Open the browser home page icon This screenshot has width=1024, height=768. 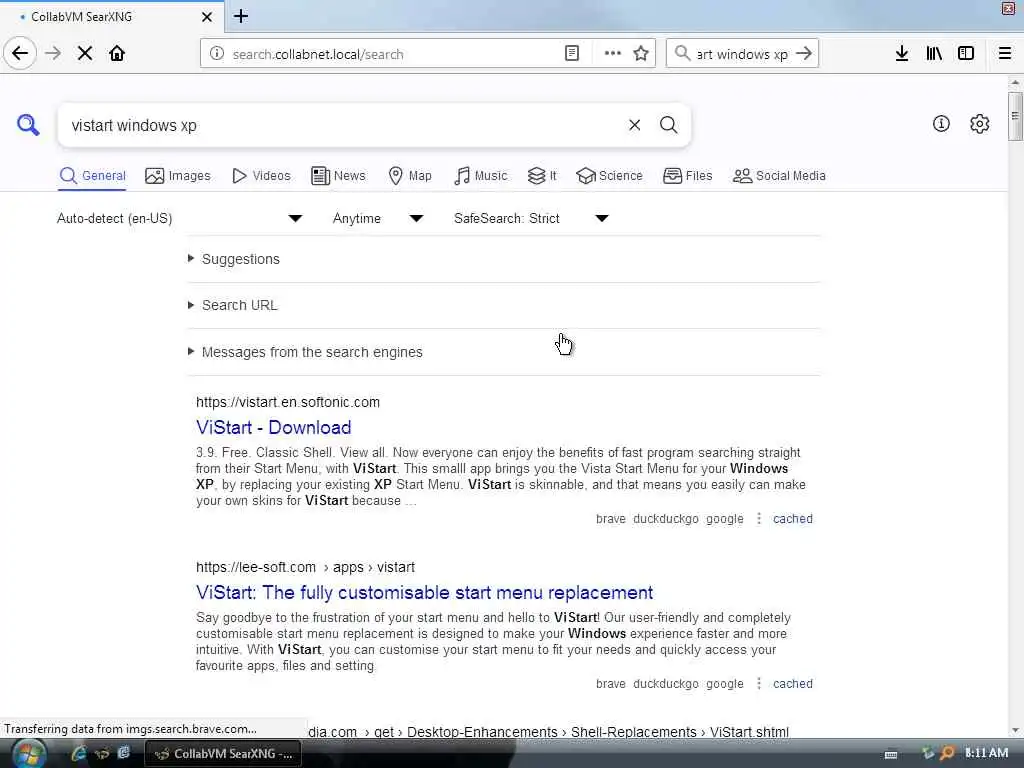tap(117, 54)
